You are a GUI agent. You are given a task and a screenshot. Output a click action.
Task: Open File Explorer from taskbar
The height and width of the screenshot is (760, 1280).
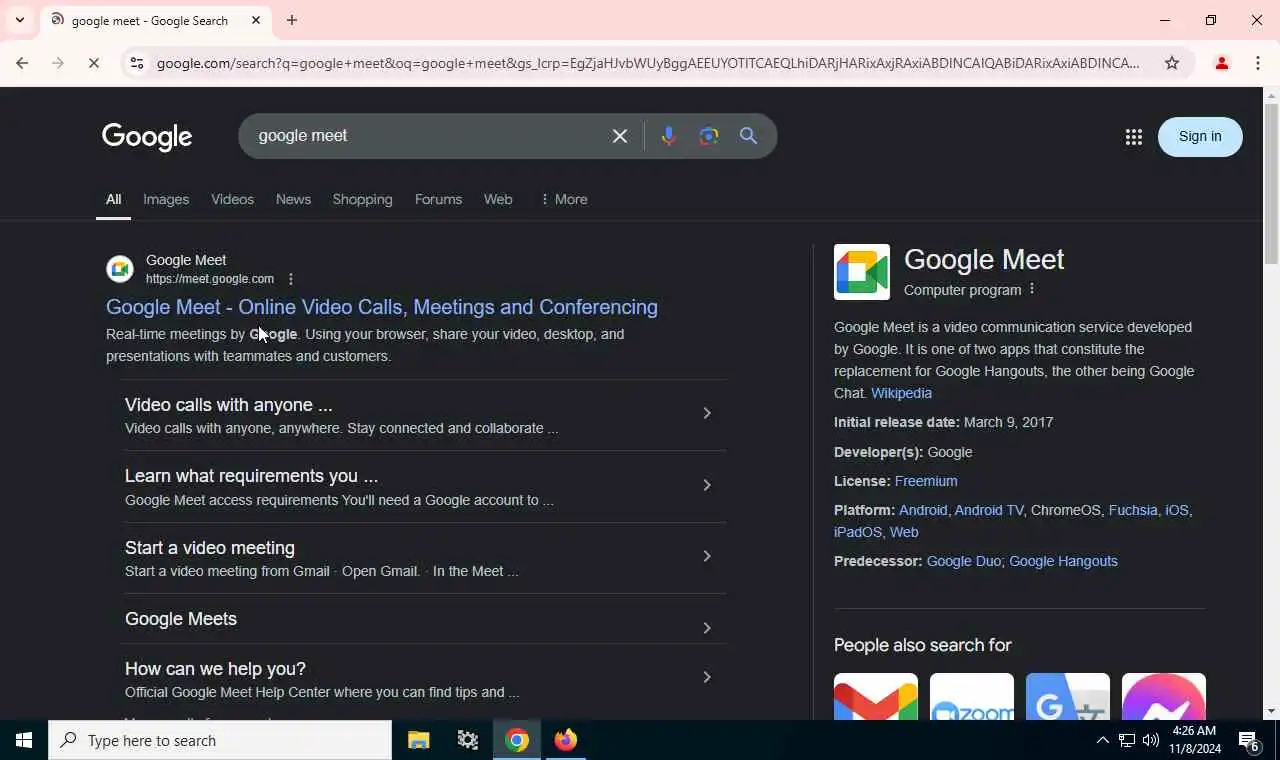point(418,740)
